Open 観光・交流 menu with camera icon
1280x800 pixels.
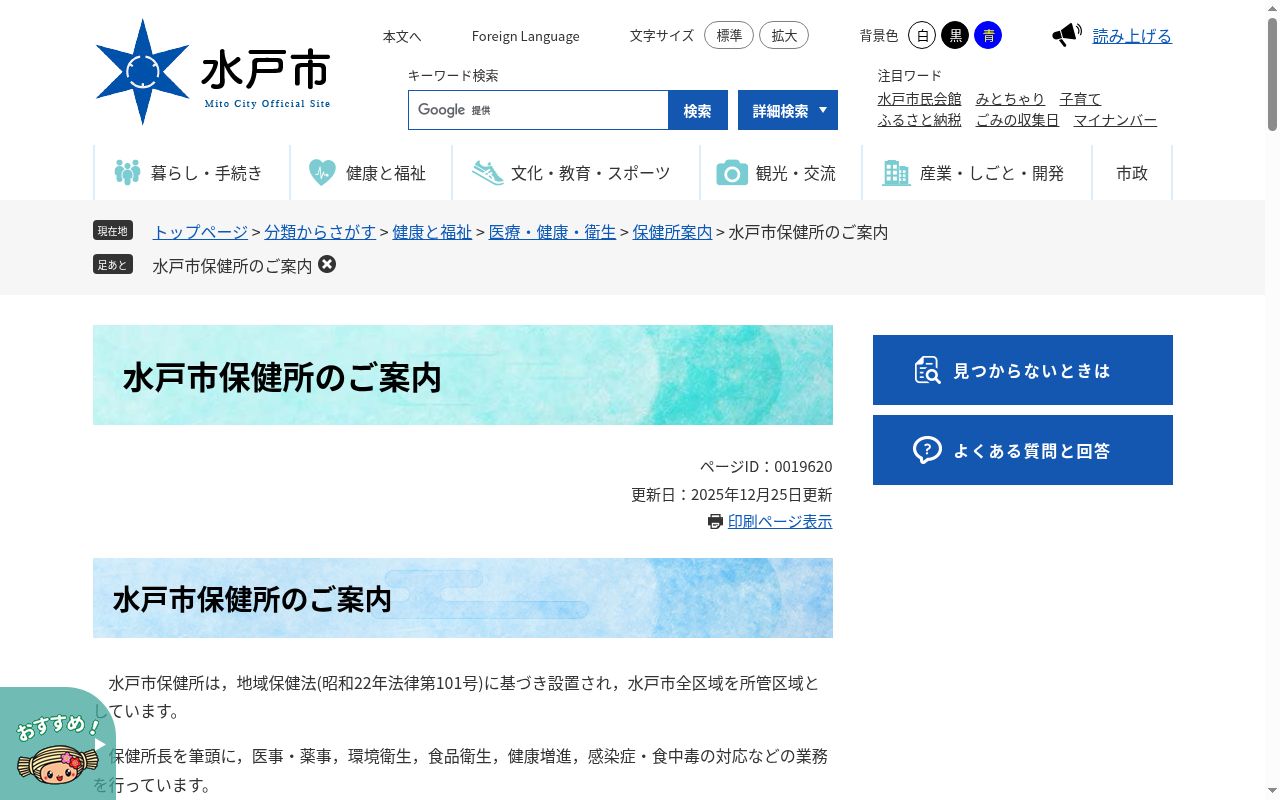(x=781, y=173)
